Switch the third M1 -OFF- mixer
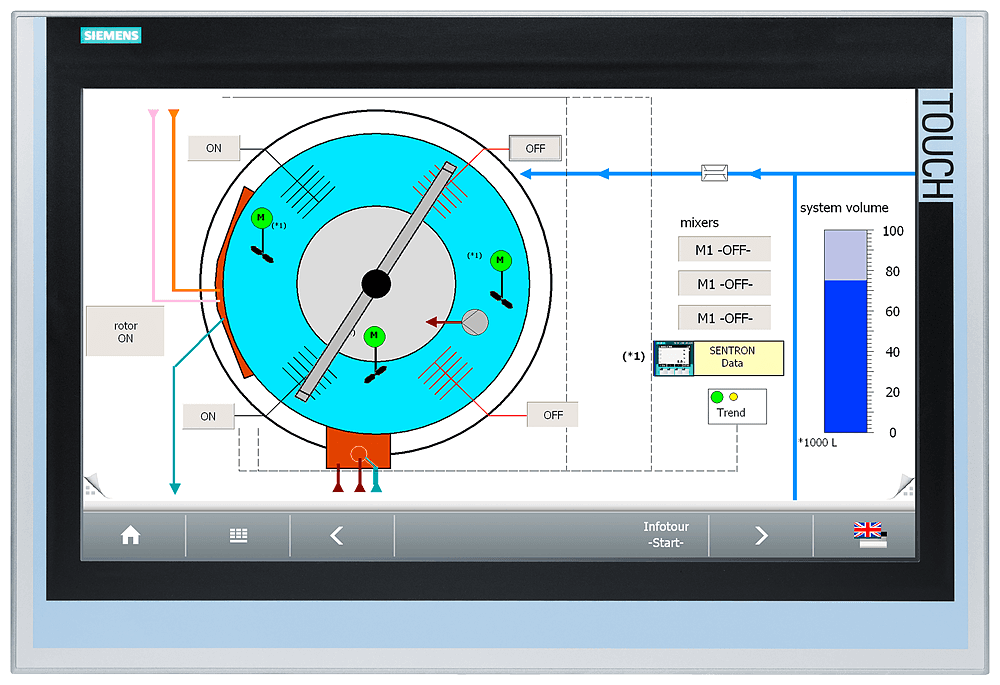This screenshot has width=1000, height=685. pyautogui.click(x=724, y=317)
